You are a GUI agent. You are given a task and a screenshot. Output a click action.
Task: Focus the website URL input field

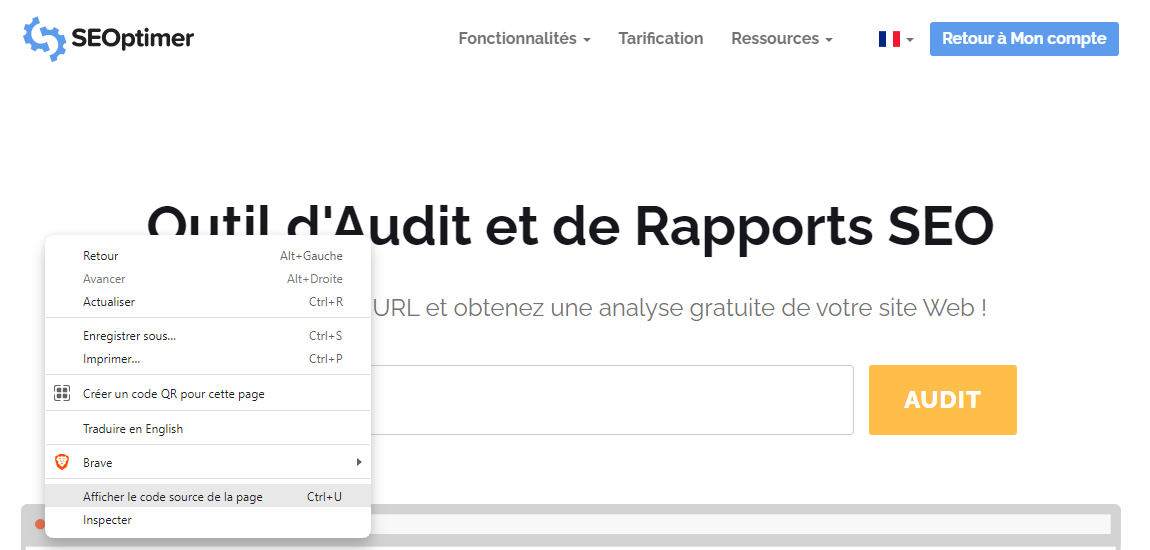[610, 400]
